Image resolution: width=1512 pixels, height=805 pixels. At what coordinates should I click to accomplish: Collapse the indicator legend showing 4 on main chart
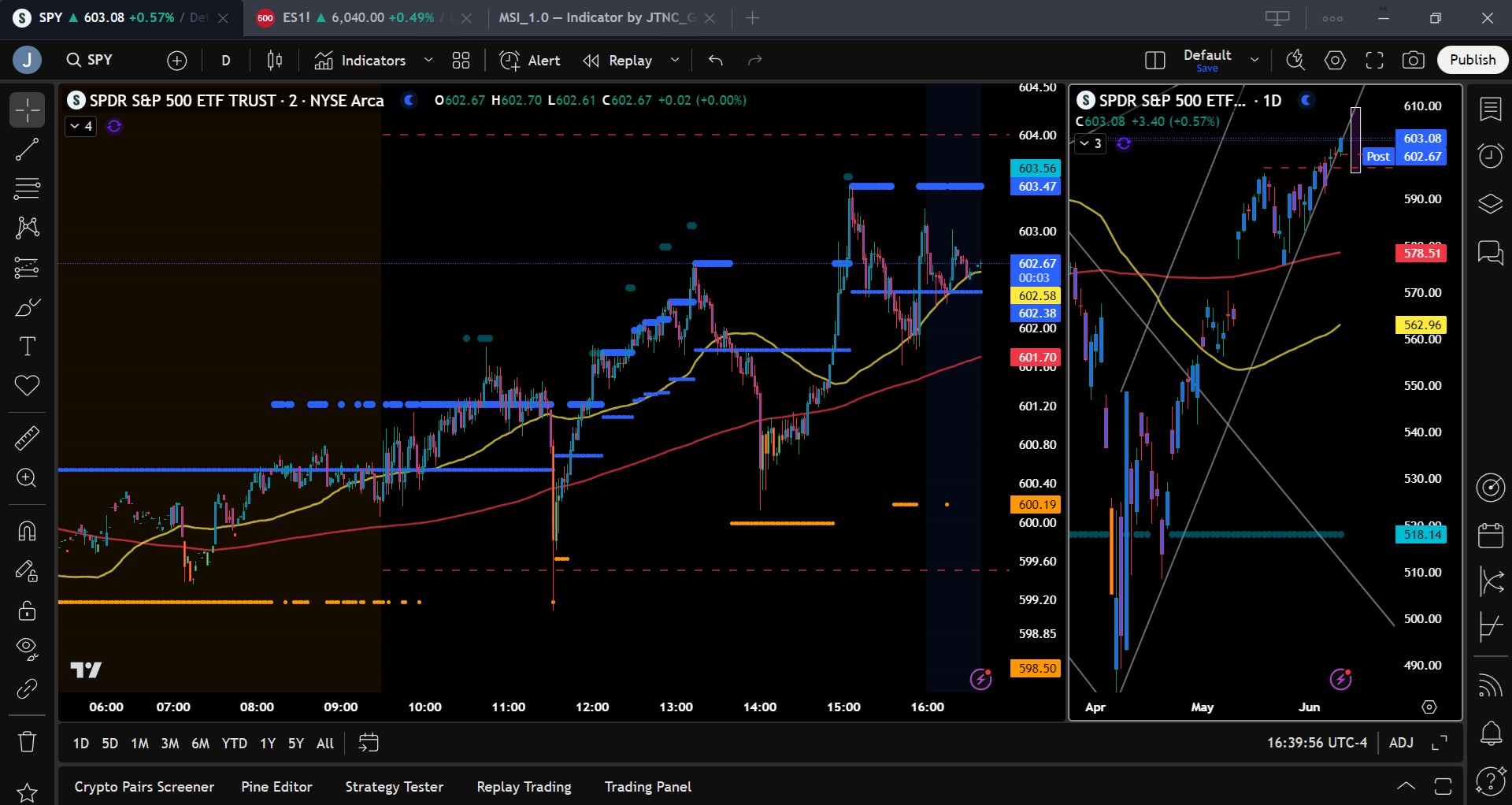coord(80,126)
